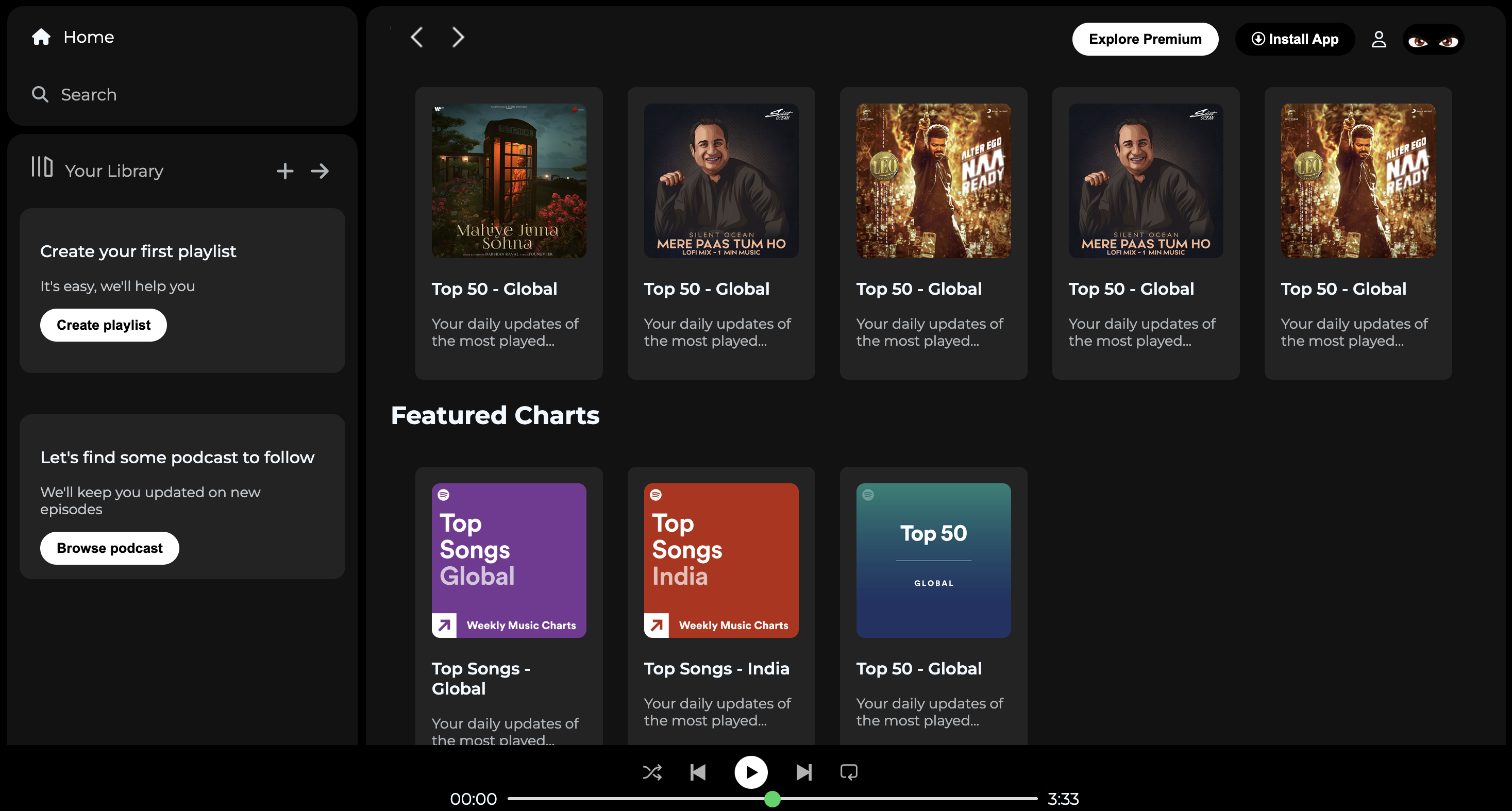
Task: Go forward with the right chevron
Action: click(x=459, y=38)
